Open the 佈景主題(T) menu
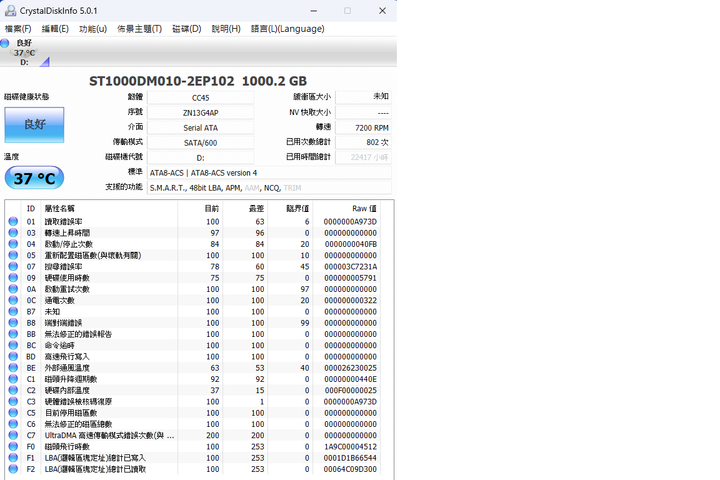This screenshot has width=720, height=480. pos(140,29)
